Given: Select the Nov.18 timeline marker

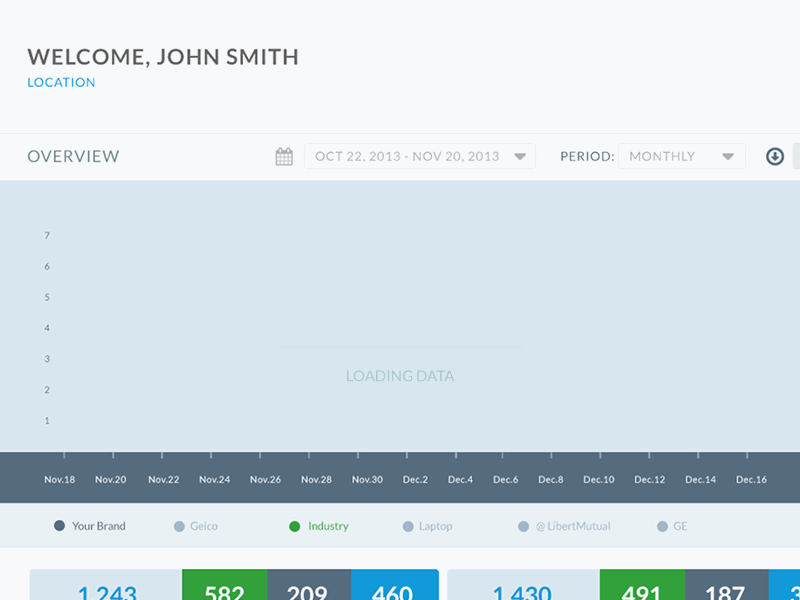Looking at the screenshot, I should coord(60,480).
